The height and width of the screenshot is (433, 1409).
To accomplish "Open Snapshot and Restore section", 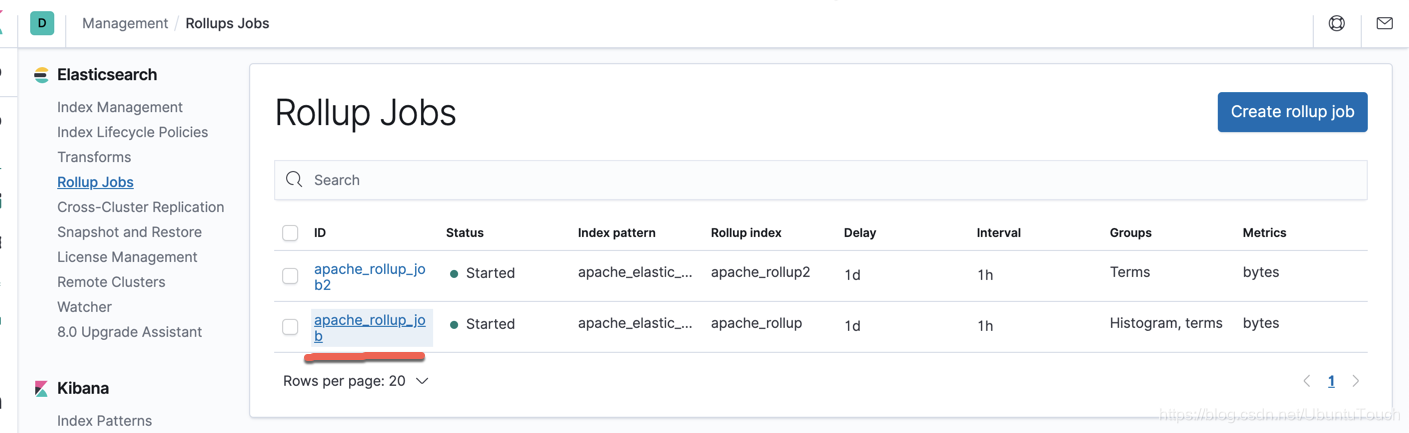I will pyautogui.click(x=129, y=232).
